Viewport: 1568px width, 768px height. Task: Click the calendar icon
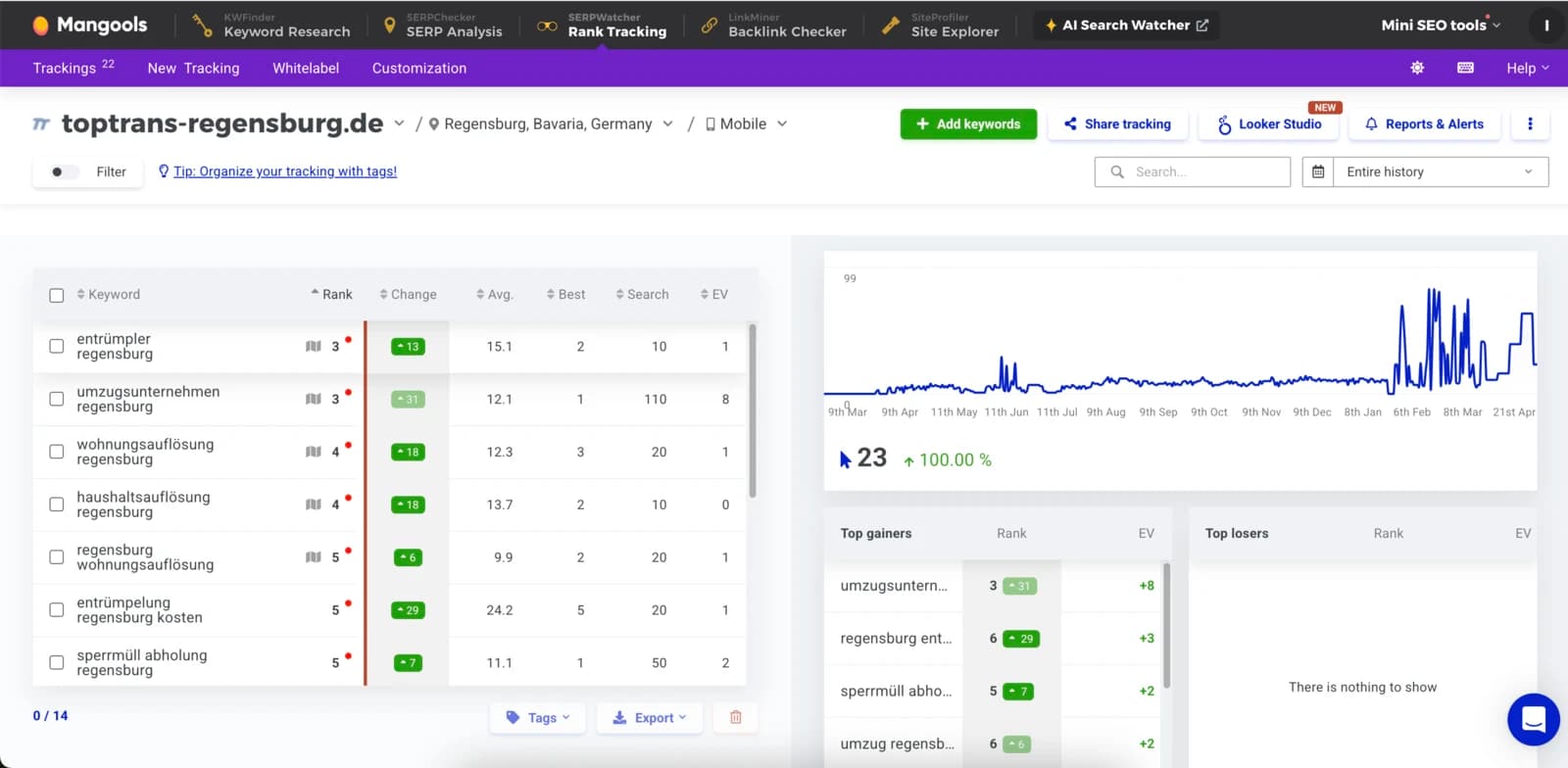(x=1318, y=171)
